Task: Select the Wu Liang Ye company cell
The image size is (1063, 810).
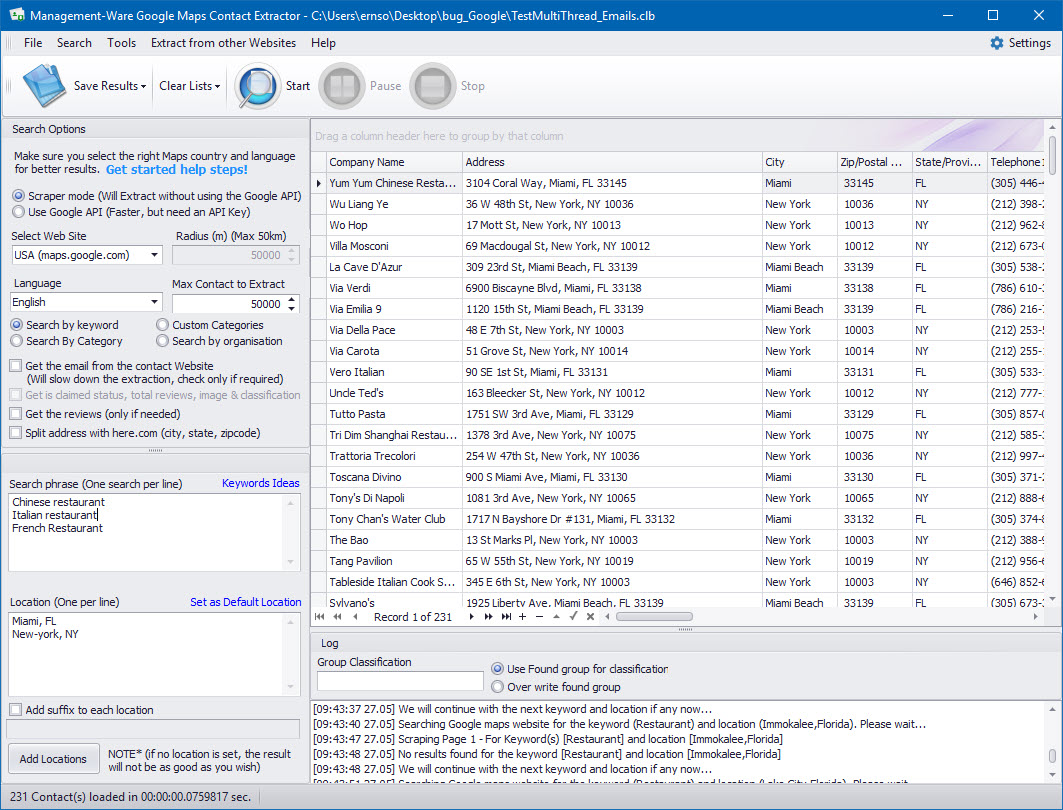Action: (x=393, y=204)
